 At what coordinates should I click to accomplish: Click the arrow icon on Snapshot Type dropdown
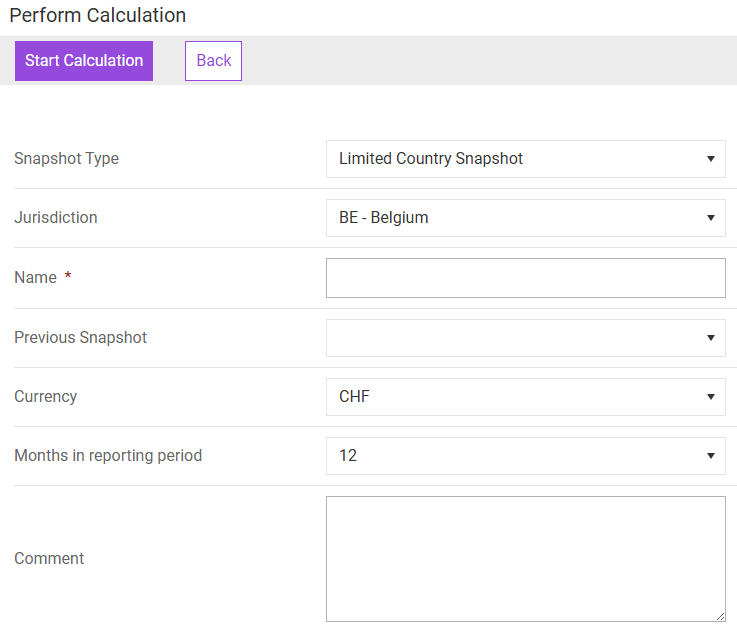[x=710, y=159]
